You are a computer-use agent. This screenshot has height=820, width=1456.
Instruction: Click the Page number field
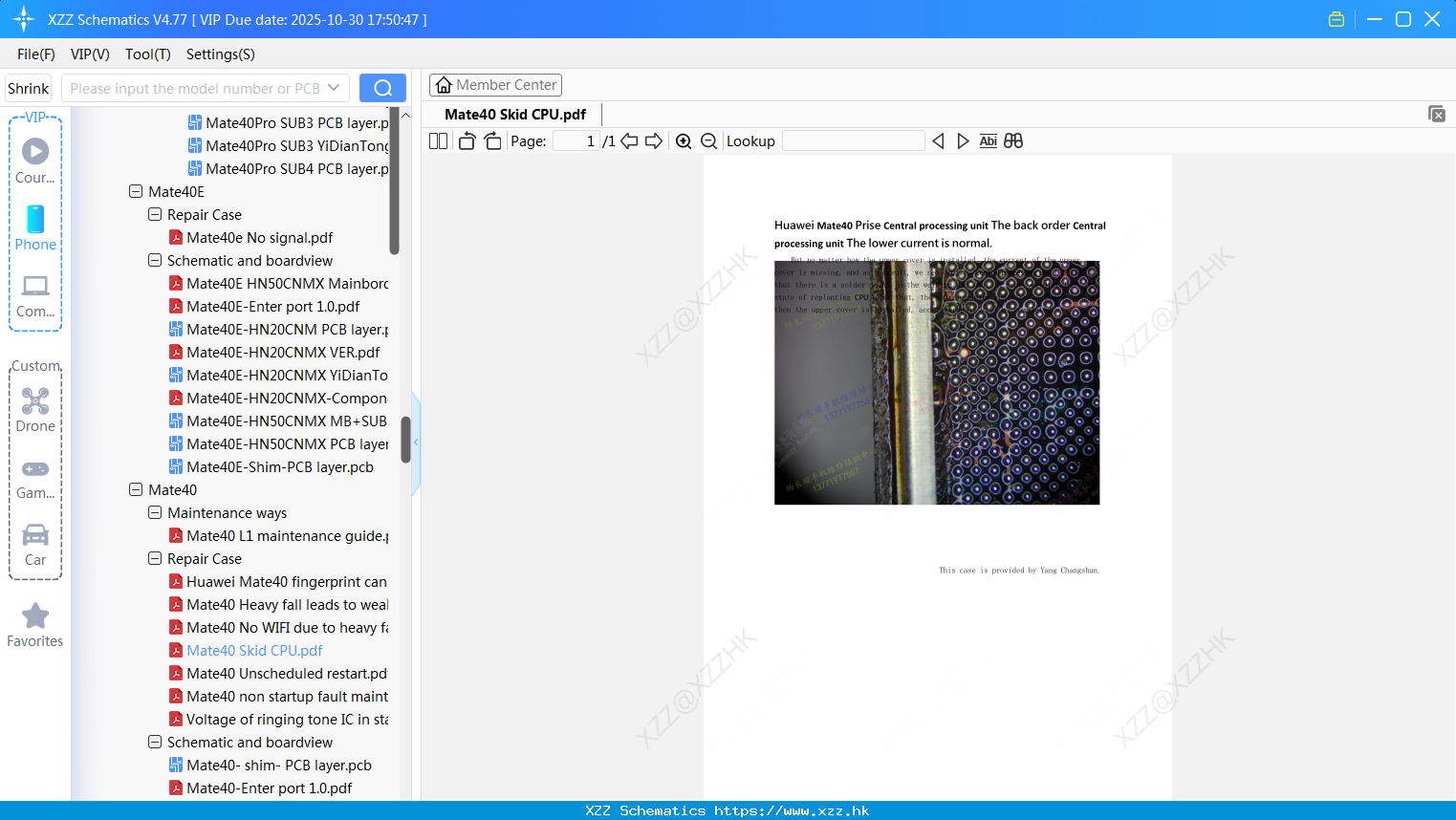tap(576, 140)
